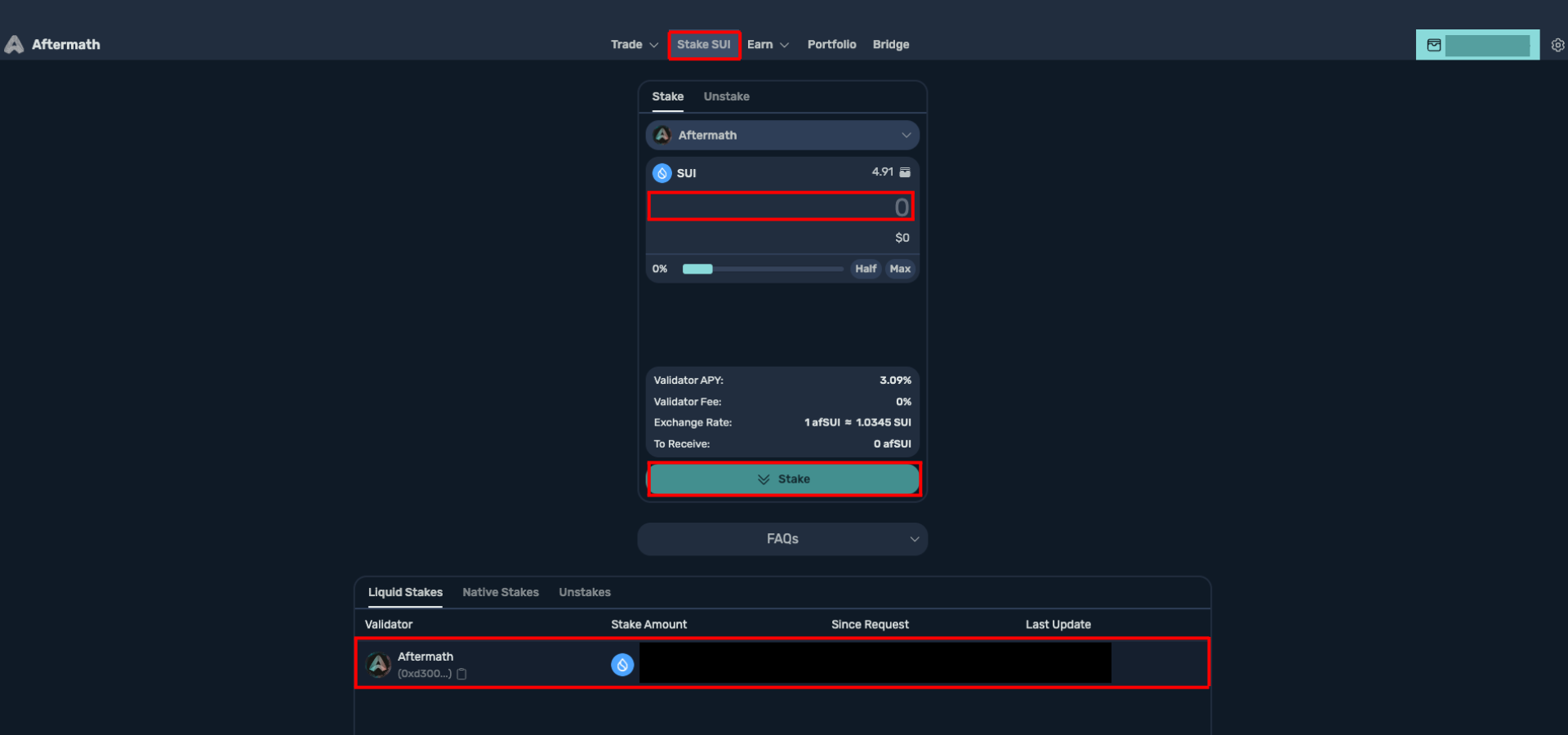Click the To Receive 0 afSUI value
Image resolution: width=1568 pixels, height=735 pixels.
(893, 444)
